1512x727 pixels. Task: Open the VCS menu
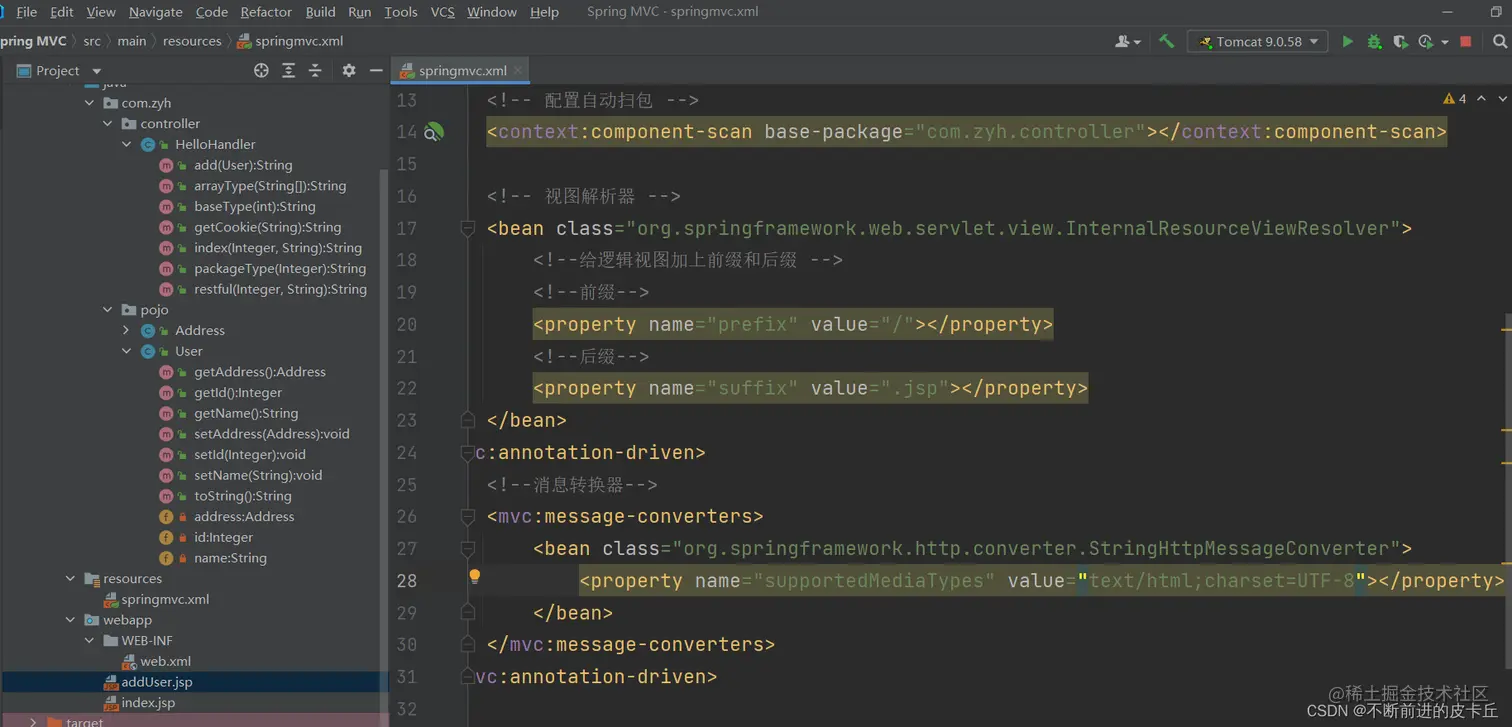442,12
